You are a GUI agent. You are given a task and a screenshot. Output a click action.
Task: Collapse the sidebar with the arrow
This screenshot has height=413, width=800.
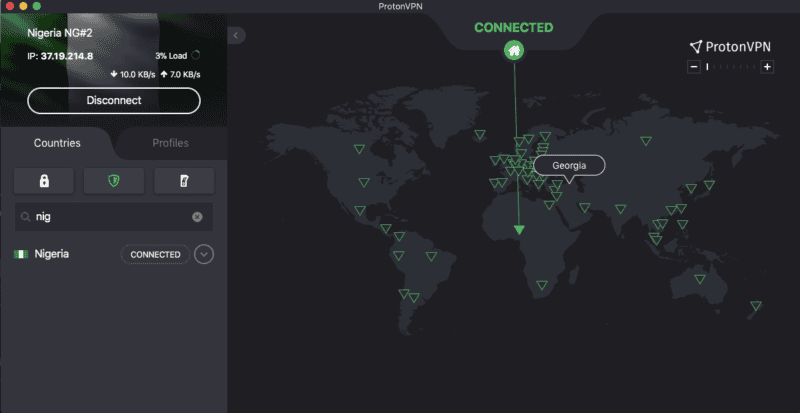236,35
